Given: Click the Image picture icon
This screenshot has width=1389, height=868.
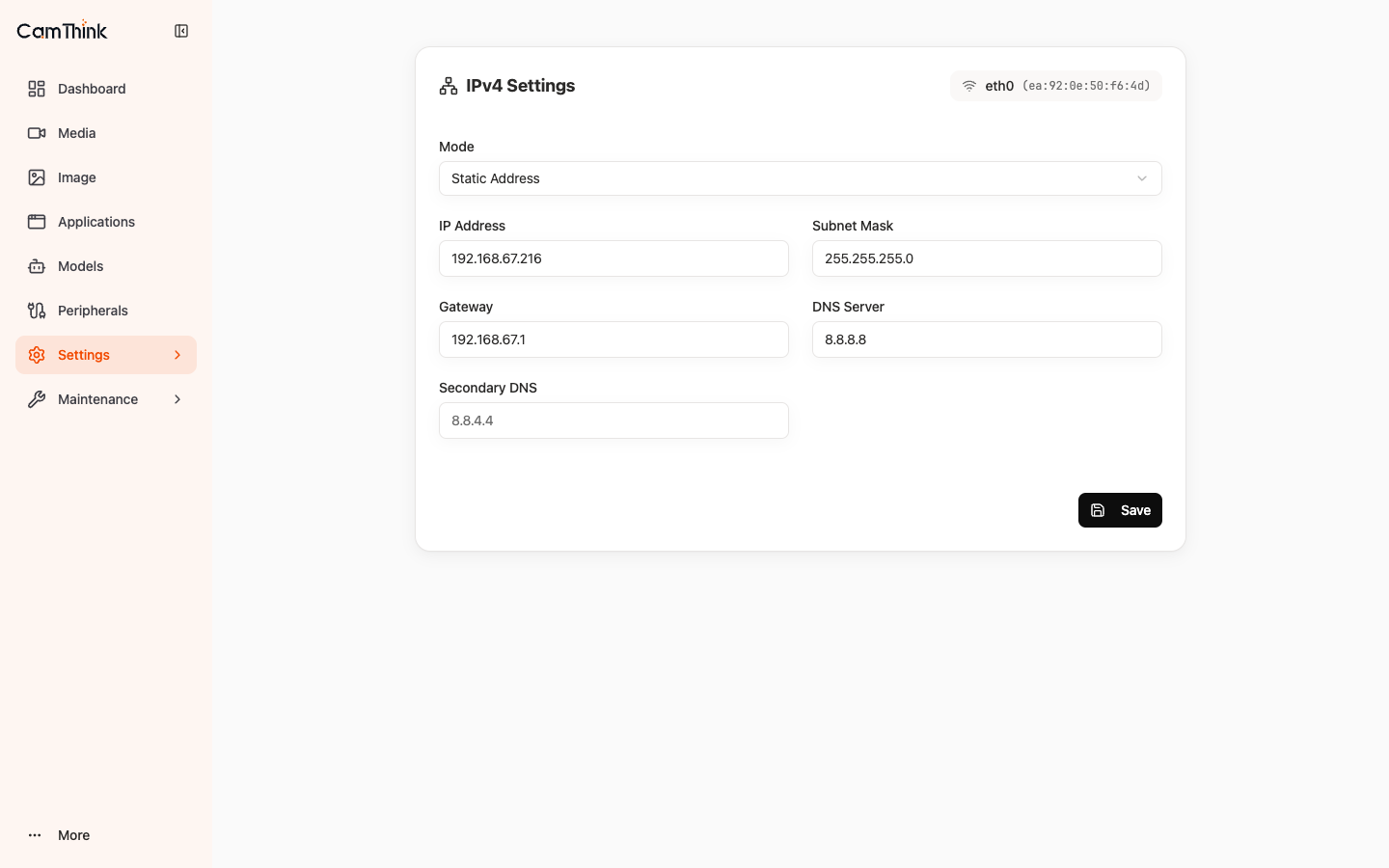Looking at the screenshot, I should [37, 177].
